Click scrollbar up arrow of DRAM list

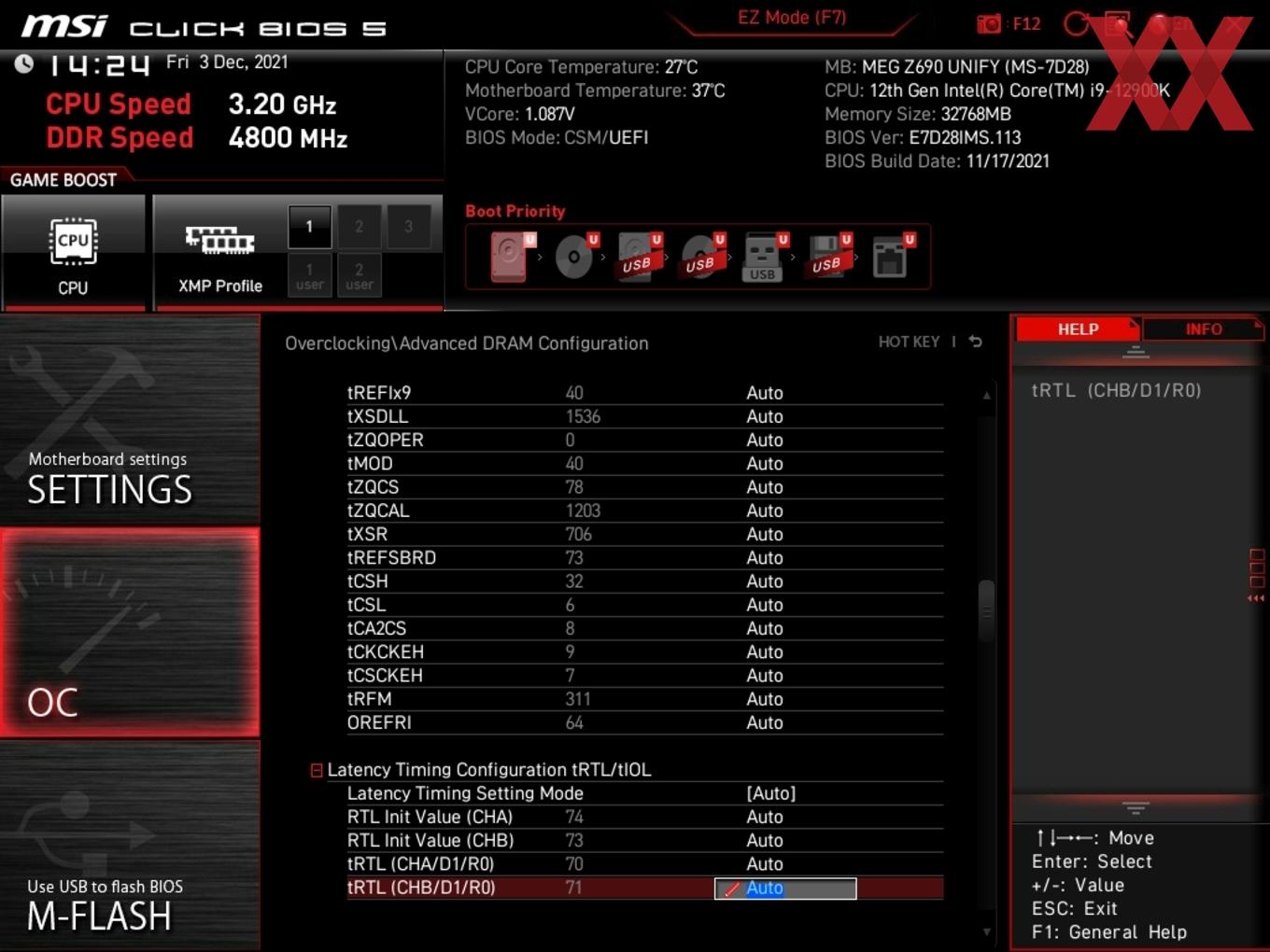(x=986, y=396)
